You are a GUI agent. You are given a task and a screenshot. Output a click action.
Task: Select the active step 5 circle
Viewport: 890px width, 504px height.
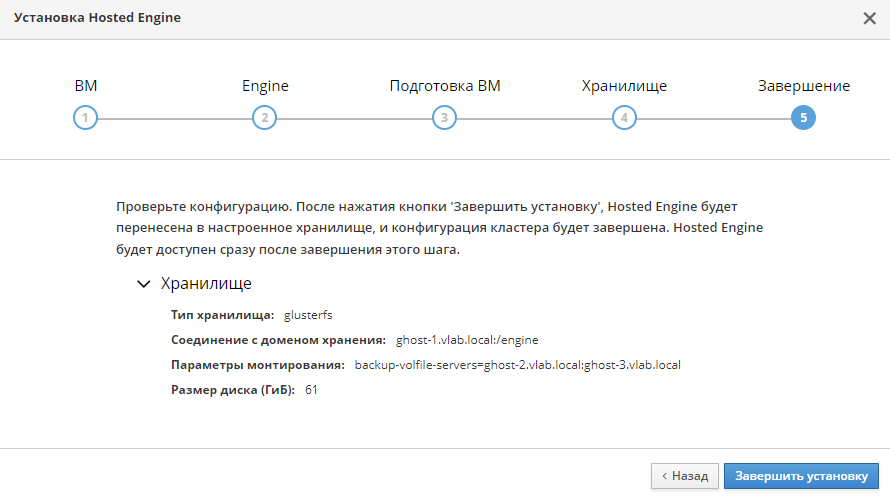pyautogui.click(x=803, y=117)
